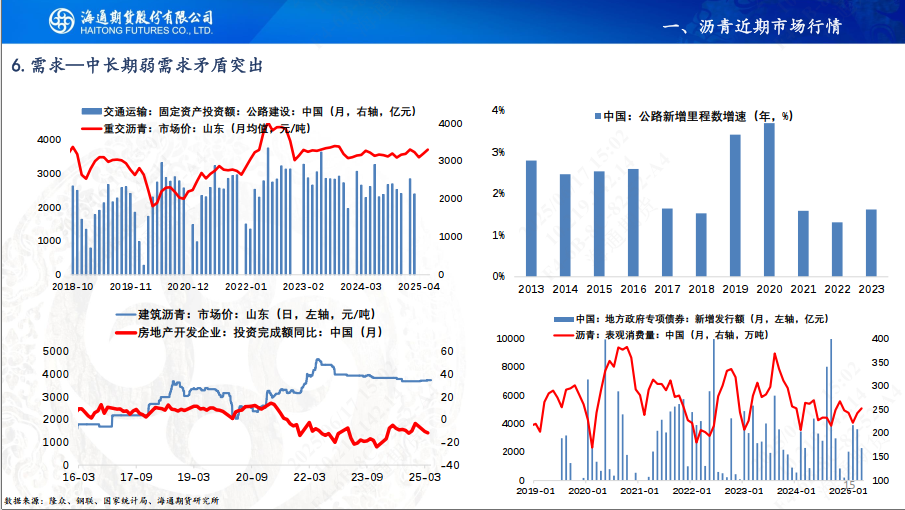Click the 2022 bar in road mileage chart

(x=837, y=249)
